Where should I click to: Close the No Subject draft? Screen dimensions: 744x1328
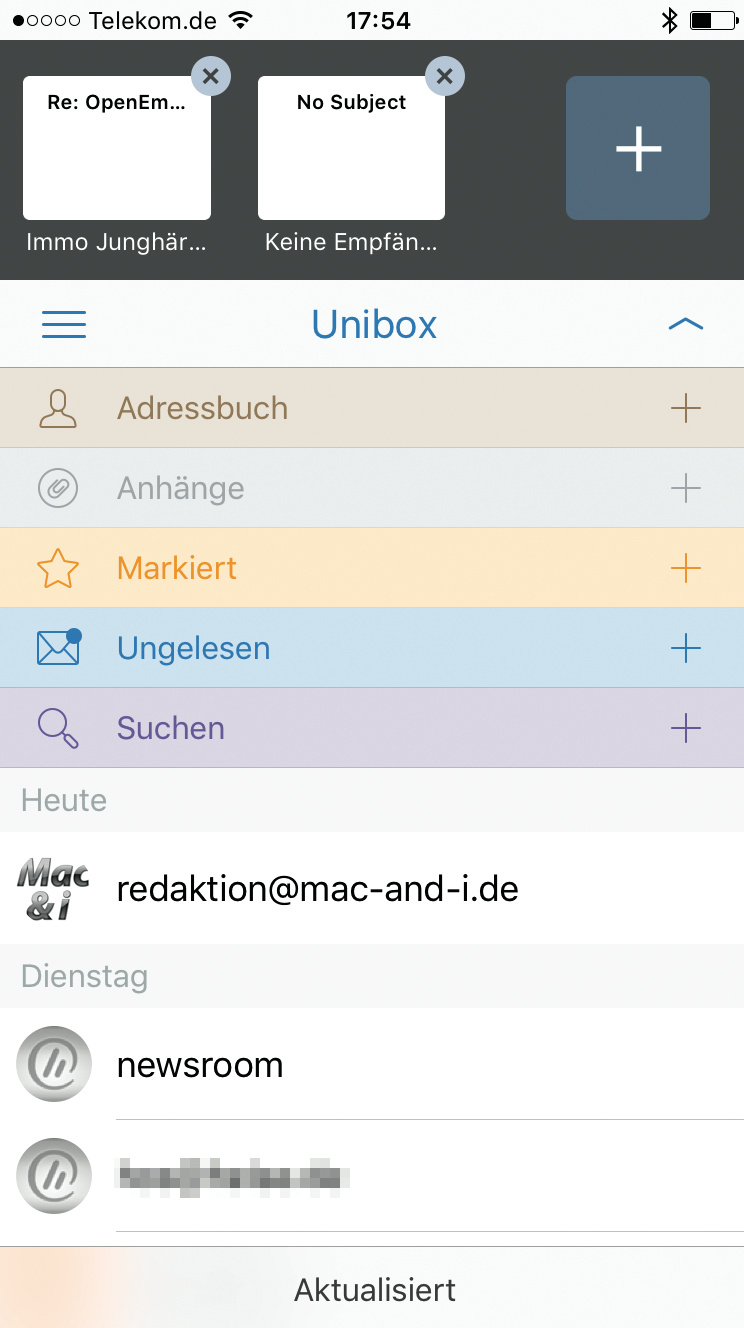pyautogui.click(x=445, y=75)
